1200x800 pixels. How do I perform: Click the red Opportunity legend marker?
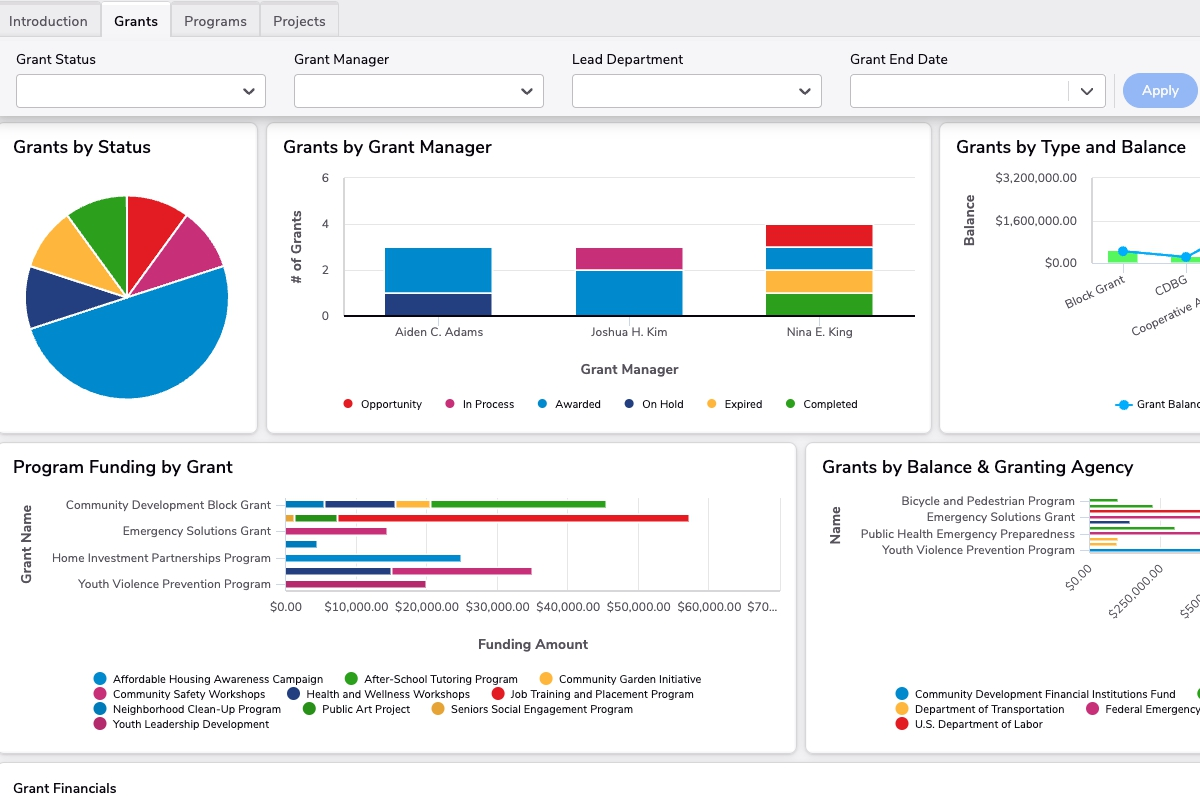348,404
